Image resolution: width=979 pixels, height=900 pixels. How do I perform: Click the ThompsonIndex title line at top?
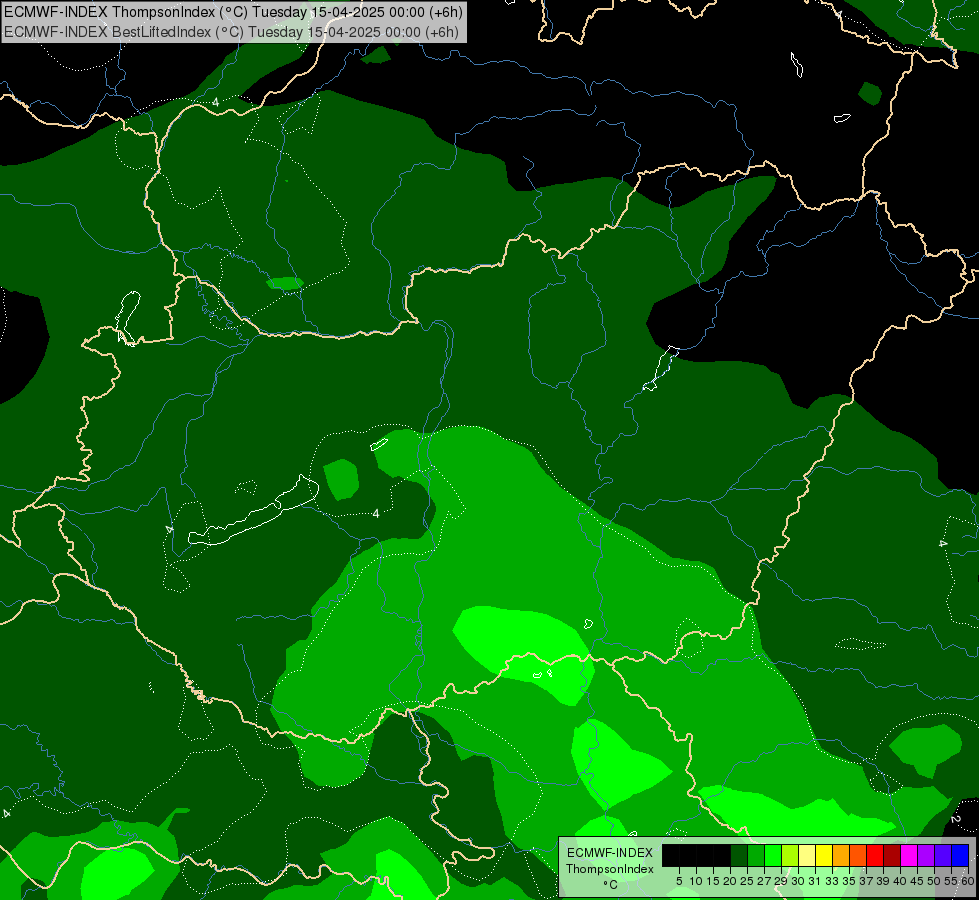point(234,12)
